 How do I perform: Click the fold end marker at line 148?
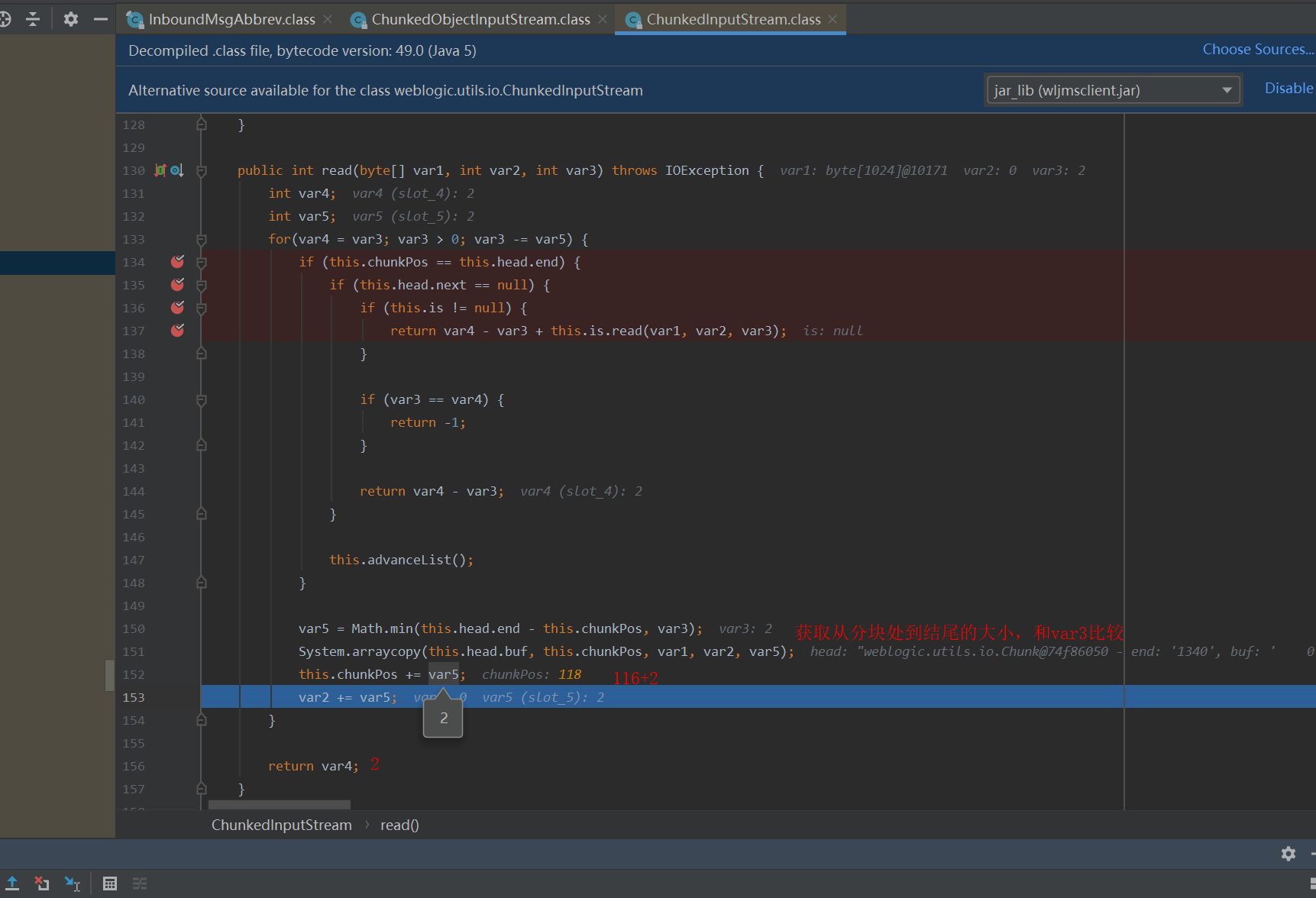(202, 583)
